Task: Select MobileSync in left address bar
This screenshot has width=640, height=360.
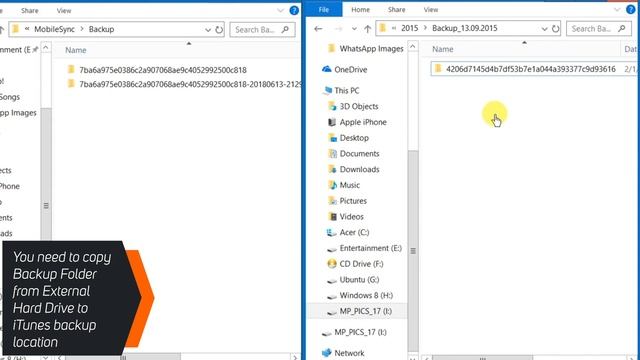Action: tap(54, 29)
